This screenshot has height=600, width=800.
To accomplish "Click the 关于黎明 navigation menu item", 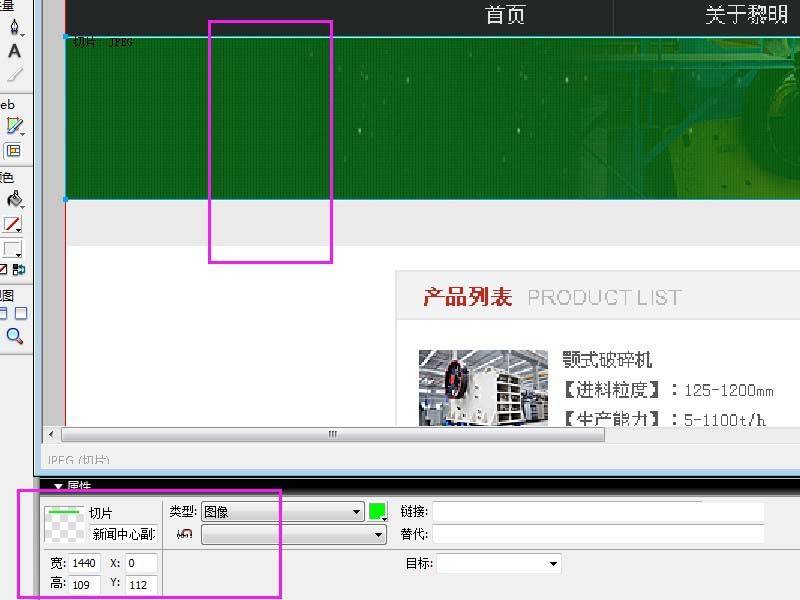I will pos(746,15).
